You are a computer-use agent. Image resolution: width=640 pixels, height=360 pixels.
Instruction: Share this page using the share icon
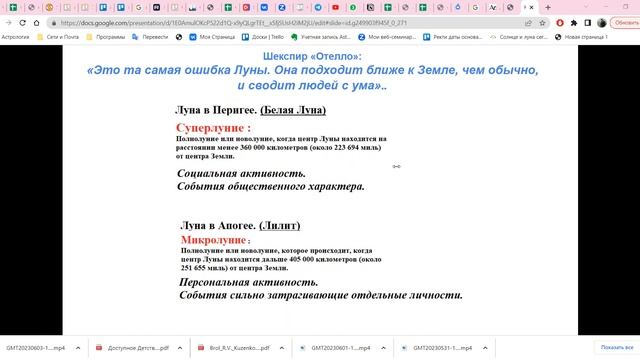[529, 23]
